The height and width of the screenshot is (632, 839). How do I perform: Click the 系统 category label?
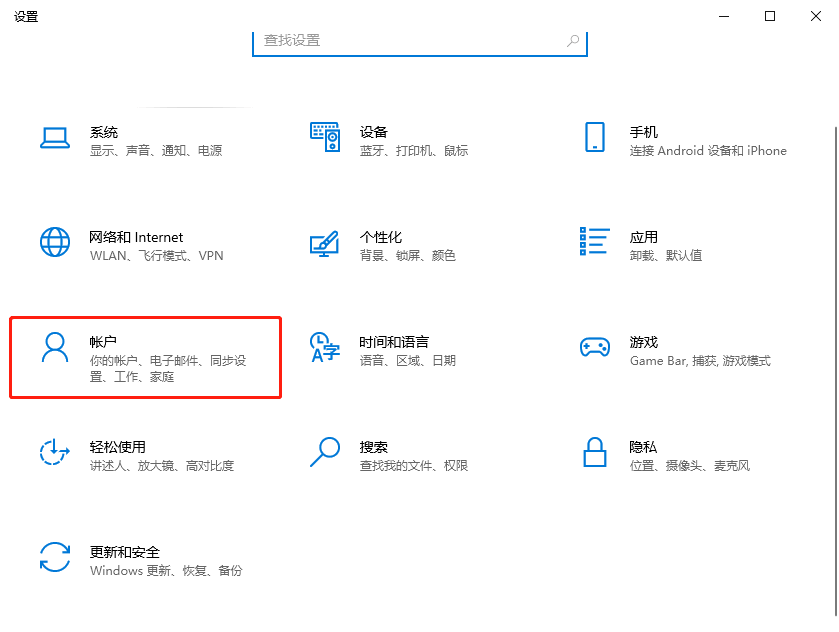click(x=105, y=131)
